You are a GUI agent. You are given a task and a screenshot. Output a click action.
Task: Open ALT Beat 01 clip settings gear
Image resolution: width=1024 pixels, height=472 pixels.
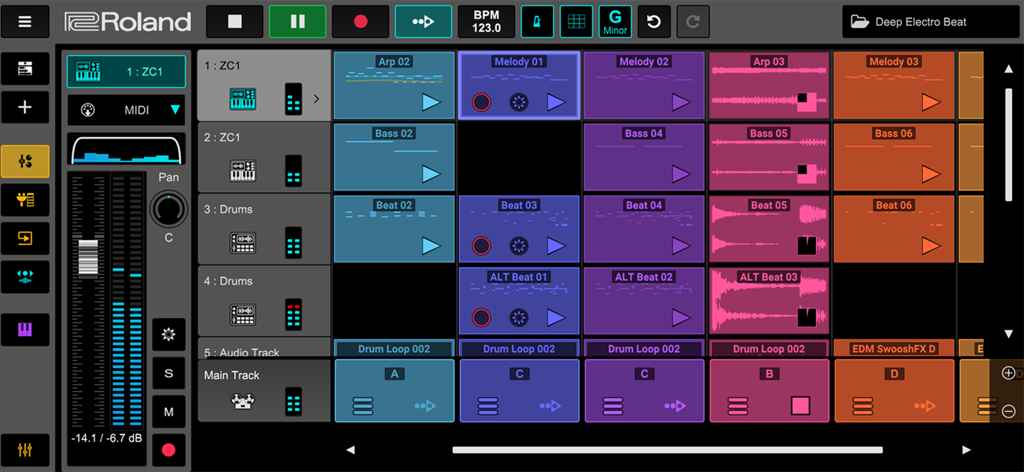pos(519,318)
